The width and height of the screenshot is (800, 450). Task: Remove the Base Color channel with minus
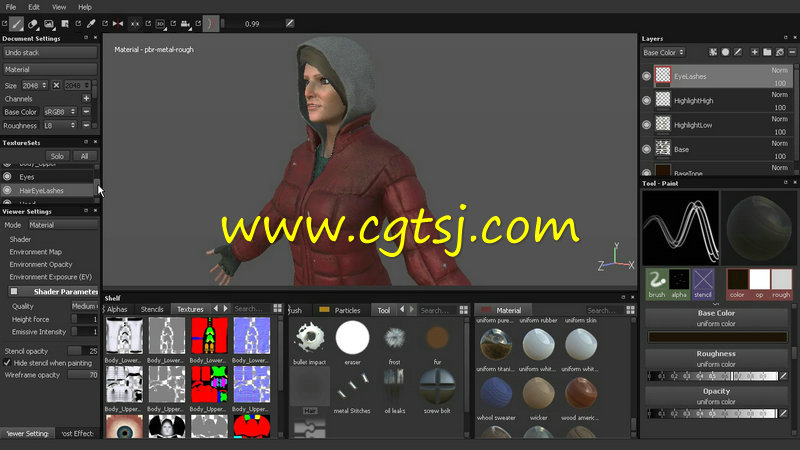86,112
